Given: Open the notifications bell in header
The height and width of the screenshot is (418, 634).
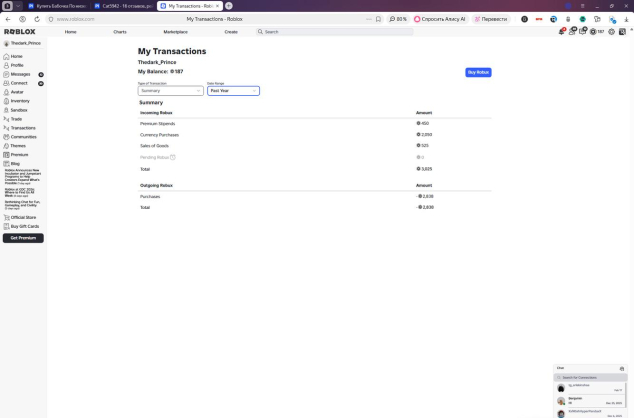Looking at the screenshot, I should [561, 32].
